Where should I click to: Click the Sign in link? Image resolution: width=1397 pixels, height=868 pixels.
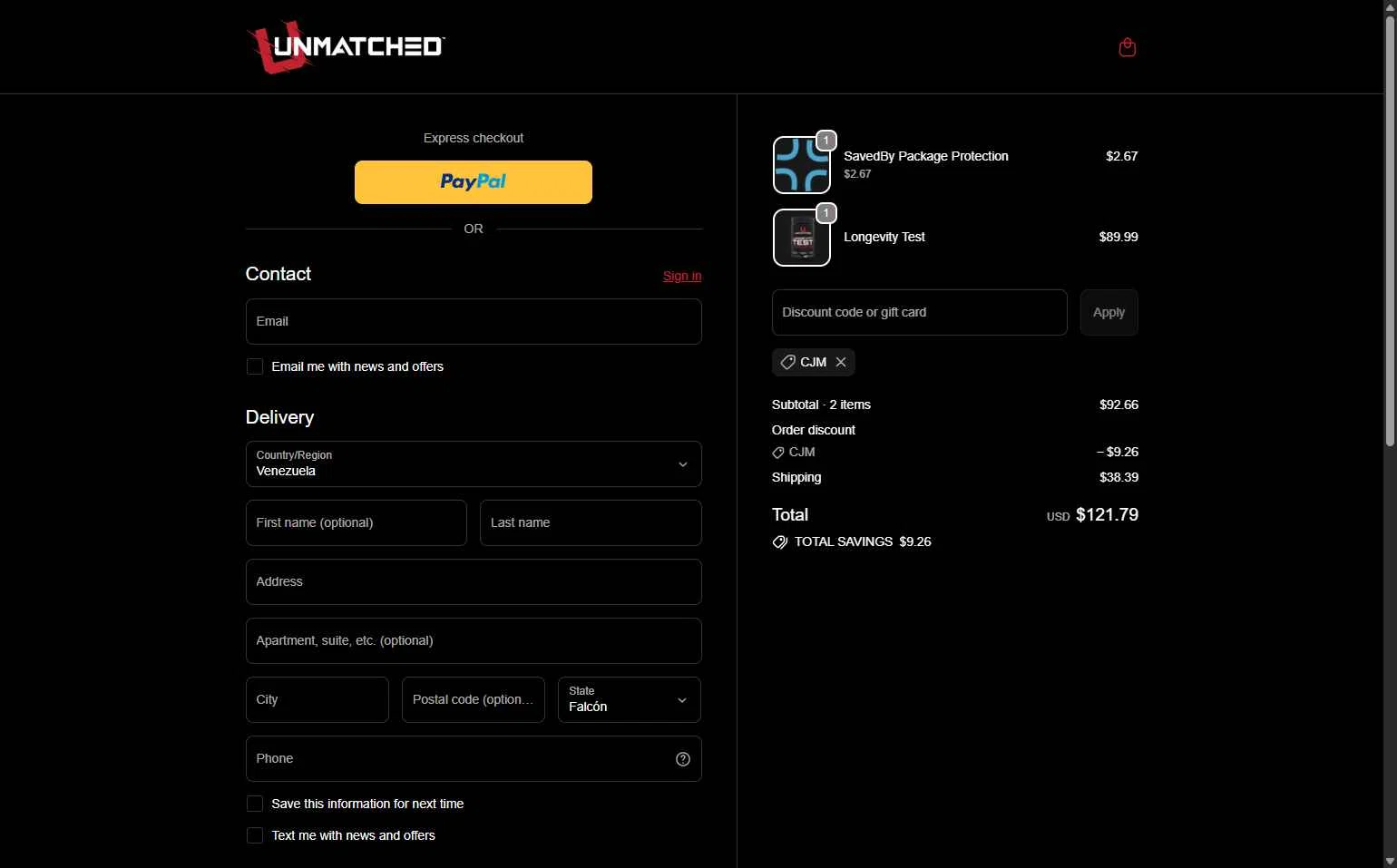coord(682,276)
